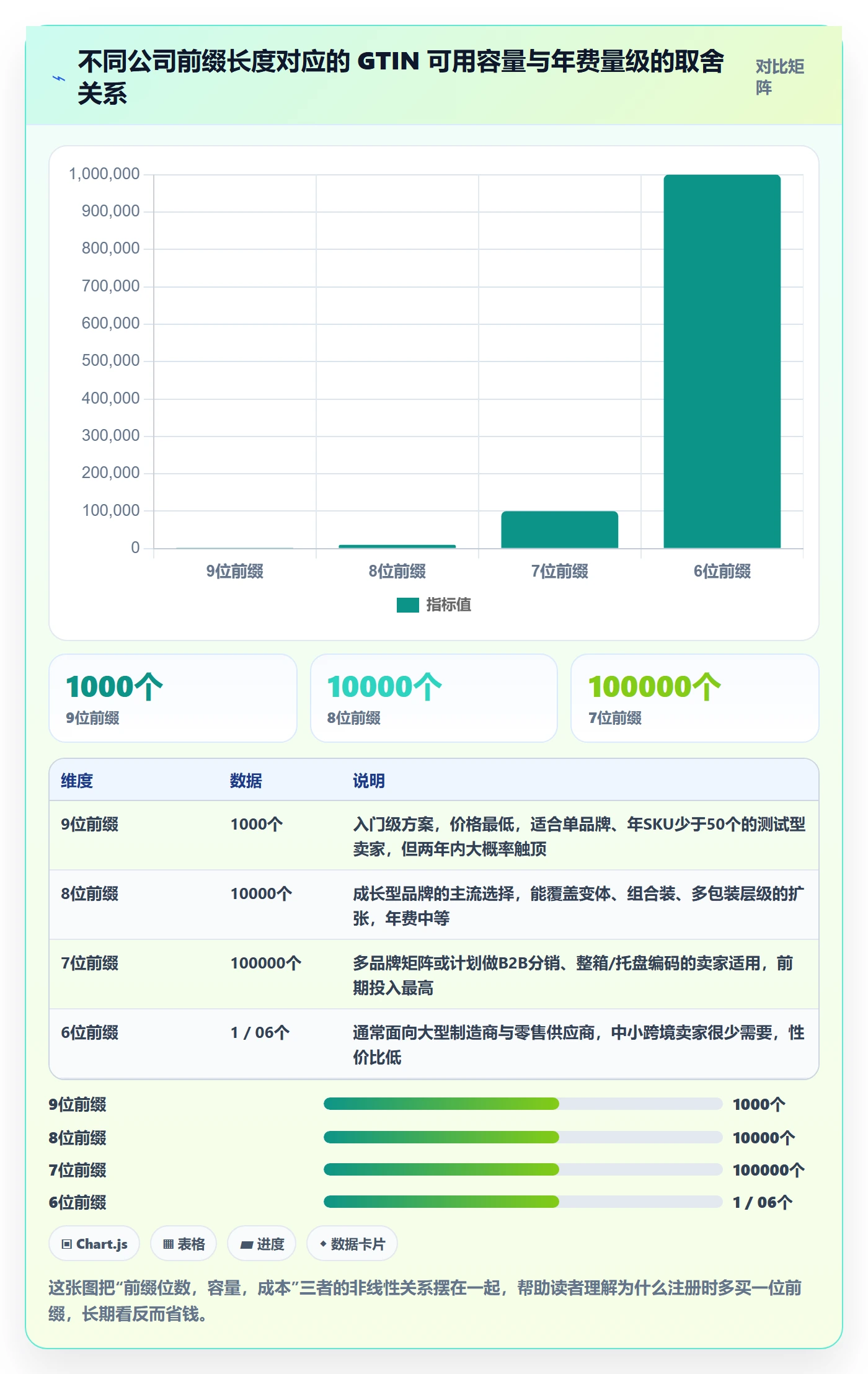The width and height of the screenshot is (868, 1374).
Task: Click the 9位前缀 x-axis label
Action: (x=235, y=571)
